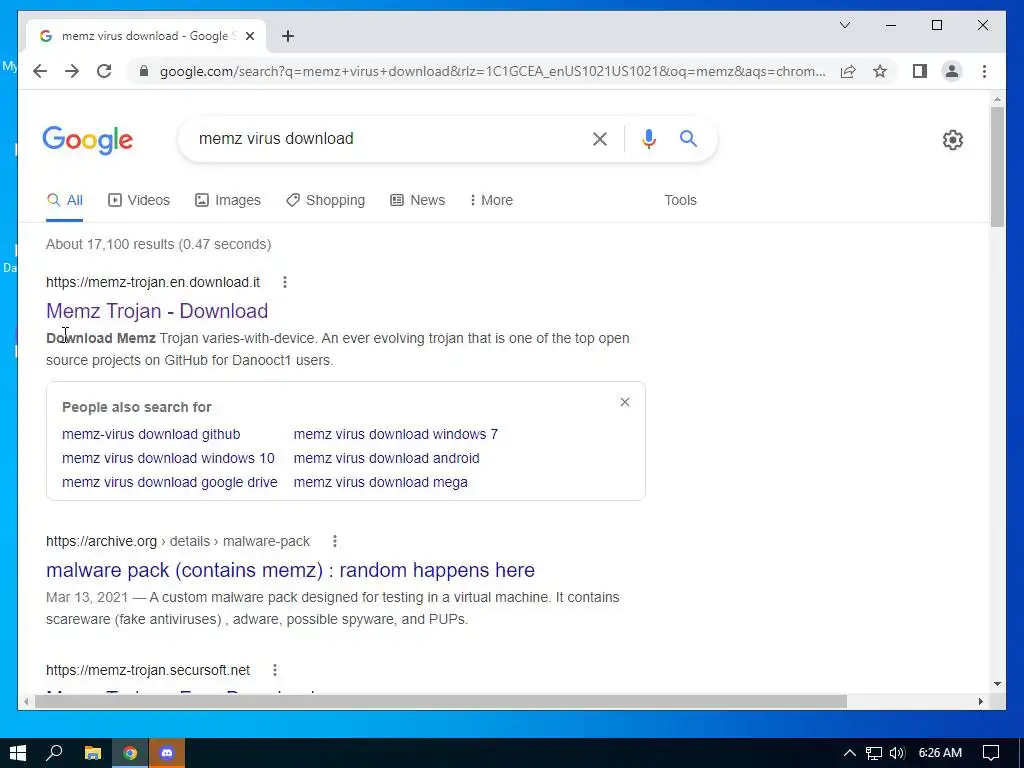
Task: Open Chrome's side panel
Action: (x=920, y=71)
